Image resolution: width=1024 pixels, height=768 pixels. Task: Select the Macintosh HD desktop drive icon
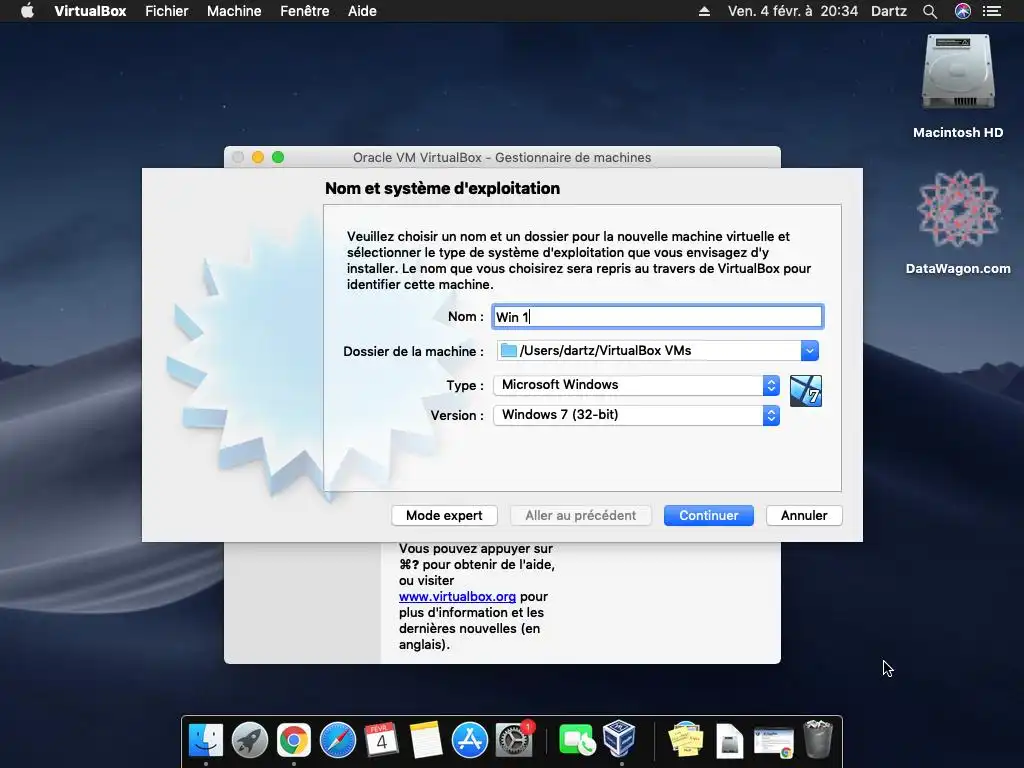958,72
